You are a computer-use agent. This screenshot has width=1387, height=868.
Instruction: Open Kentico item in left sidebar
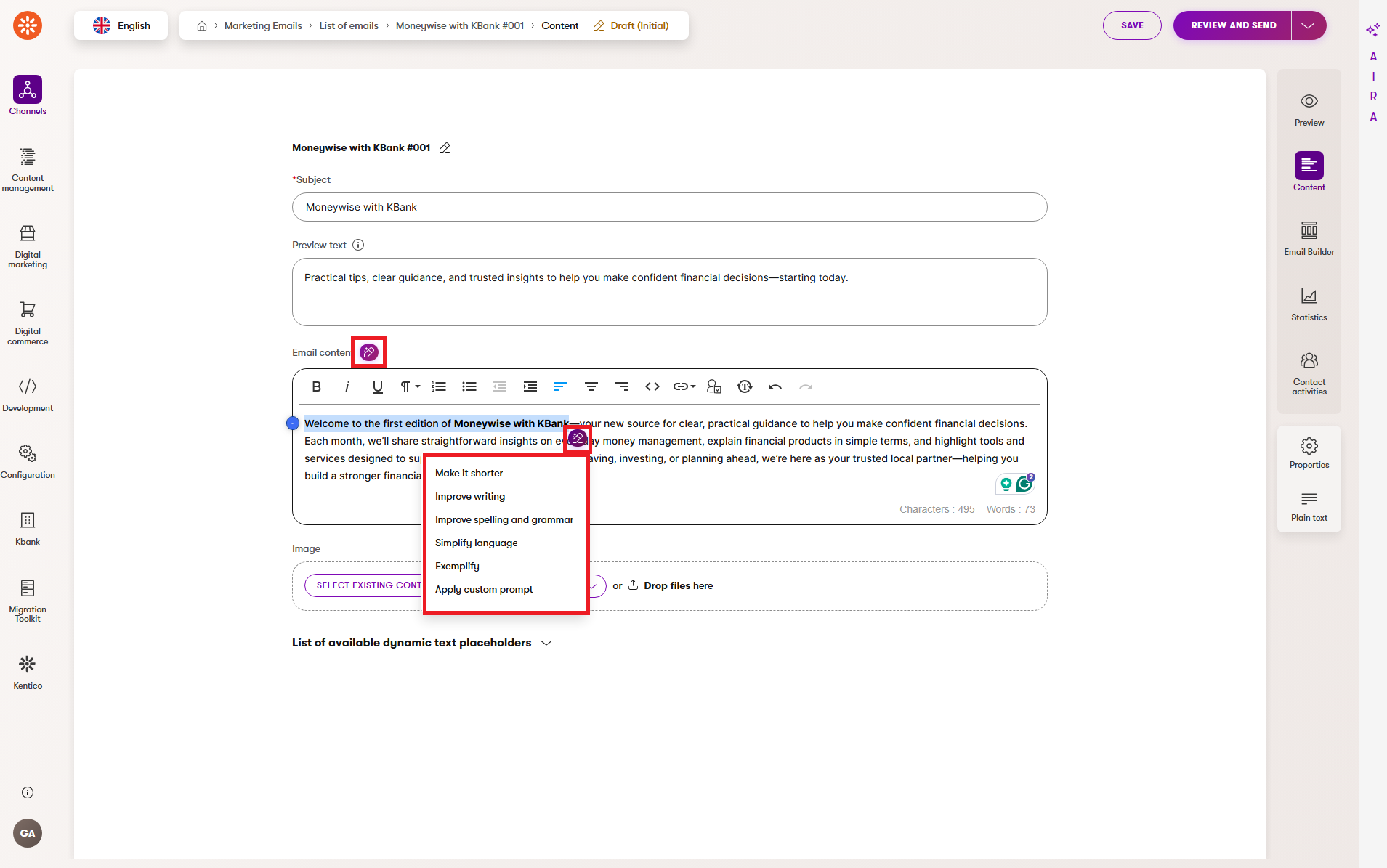pos(28,673)
